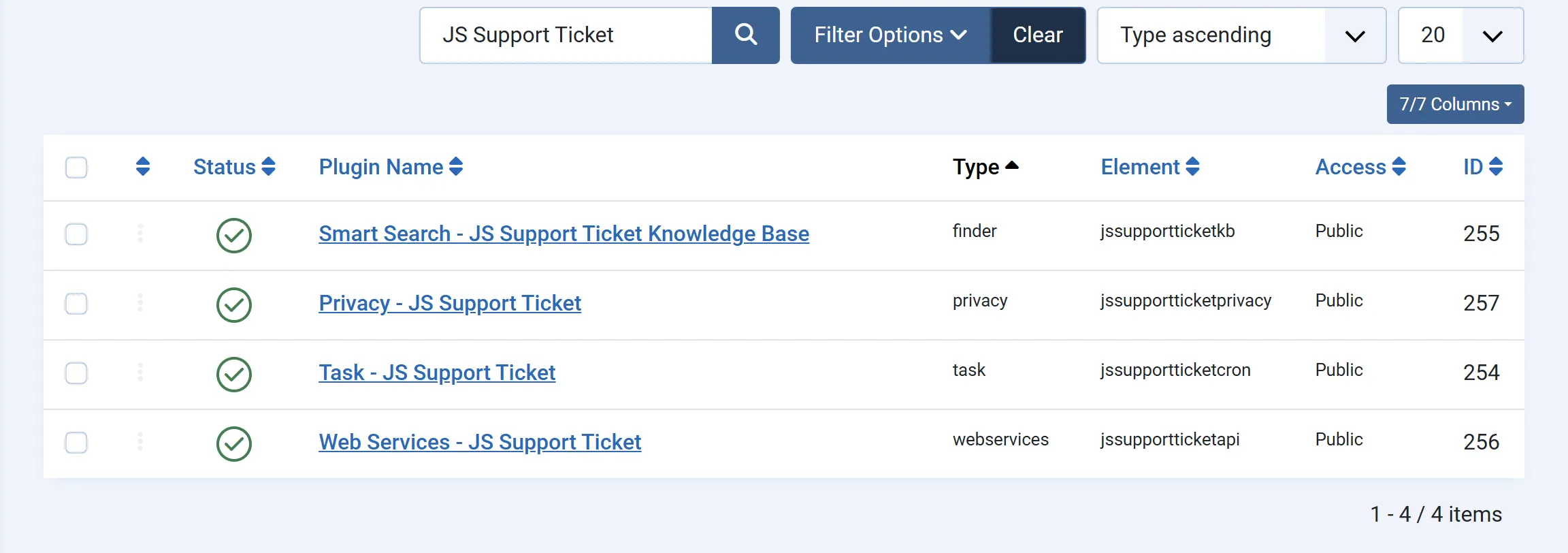This screenshot has width=1568, height=553.
Task: Click drag handle of Smart Search plugin row
Action: 140,234
